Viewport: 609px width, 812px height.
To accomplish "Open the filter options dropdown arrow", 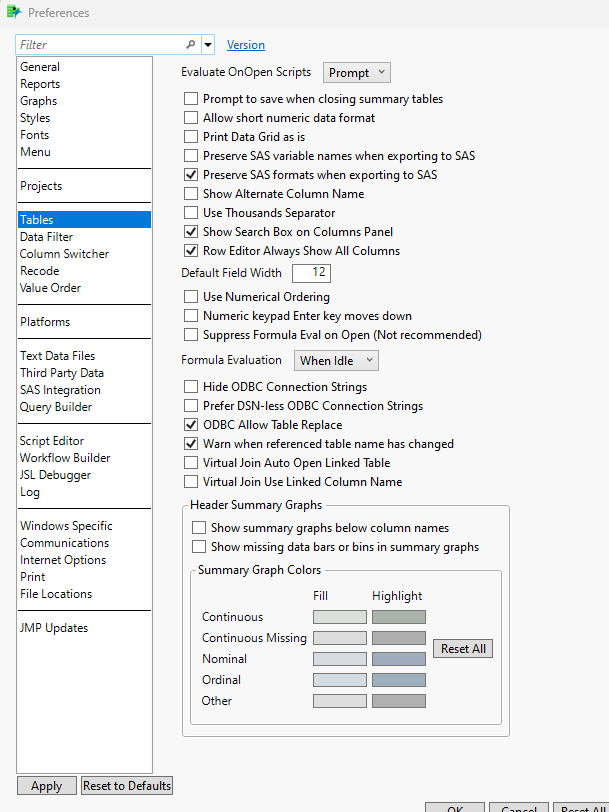I will [x=208, y=45].
